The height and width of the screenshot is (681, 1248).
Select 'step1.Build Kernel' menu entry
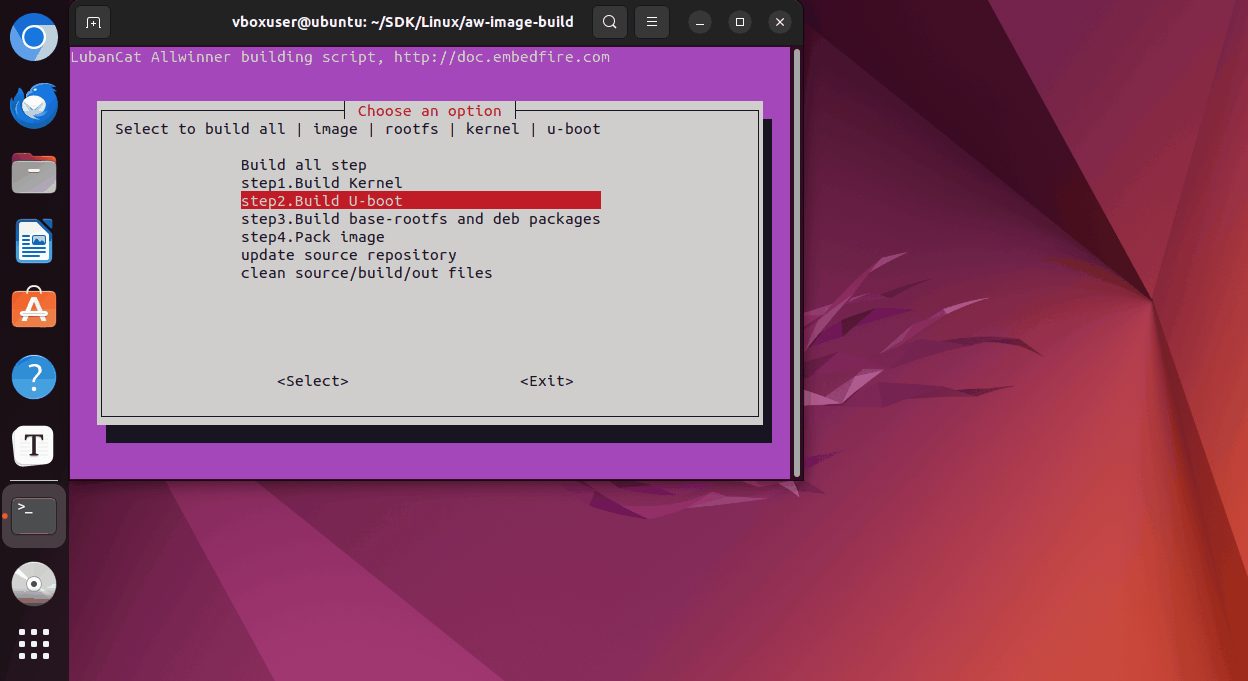click(x=321, y=183)
